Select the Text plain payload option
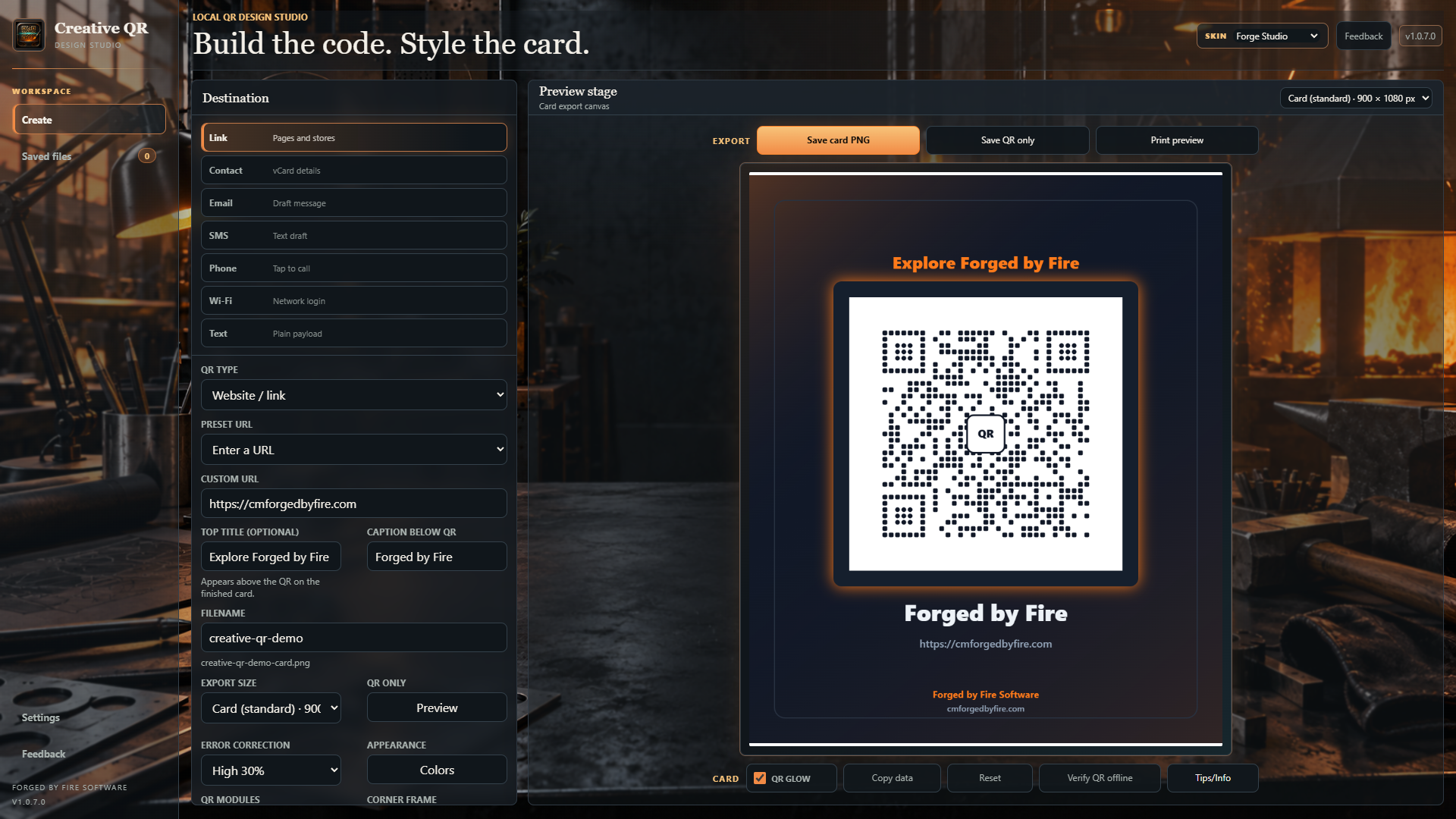1456x819 pixels. pyautogui.click(x=354, y=334)
